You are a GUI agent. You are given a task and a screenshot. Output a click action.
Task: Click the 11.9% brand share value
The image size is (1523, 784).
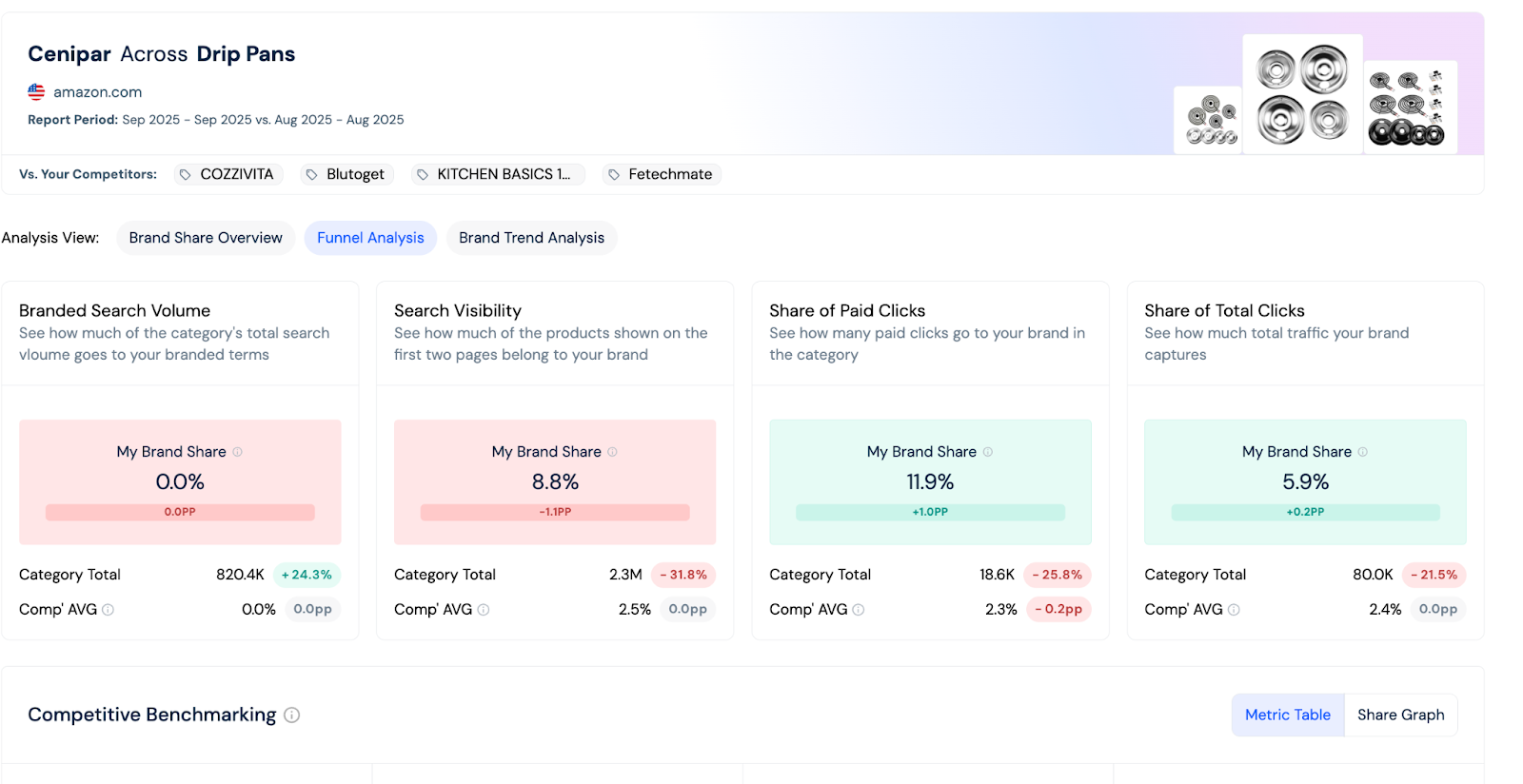coord(930,482)
